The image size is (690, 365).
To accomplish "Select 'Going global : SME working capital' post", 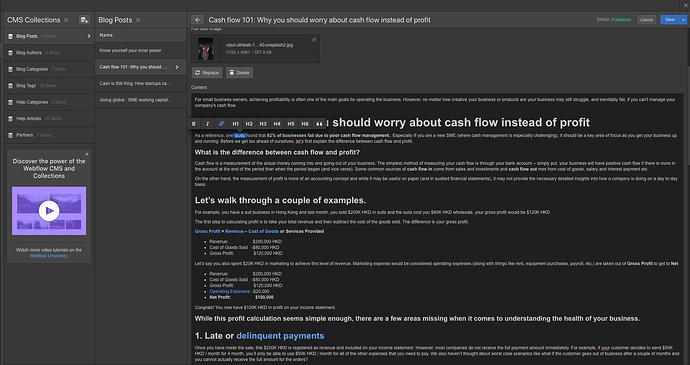I will 140,100.
